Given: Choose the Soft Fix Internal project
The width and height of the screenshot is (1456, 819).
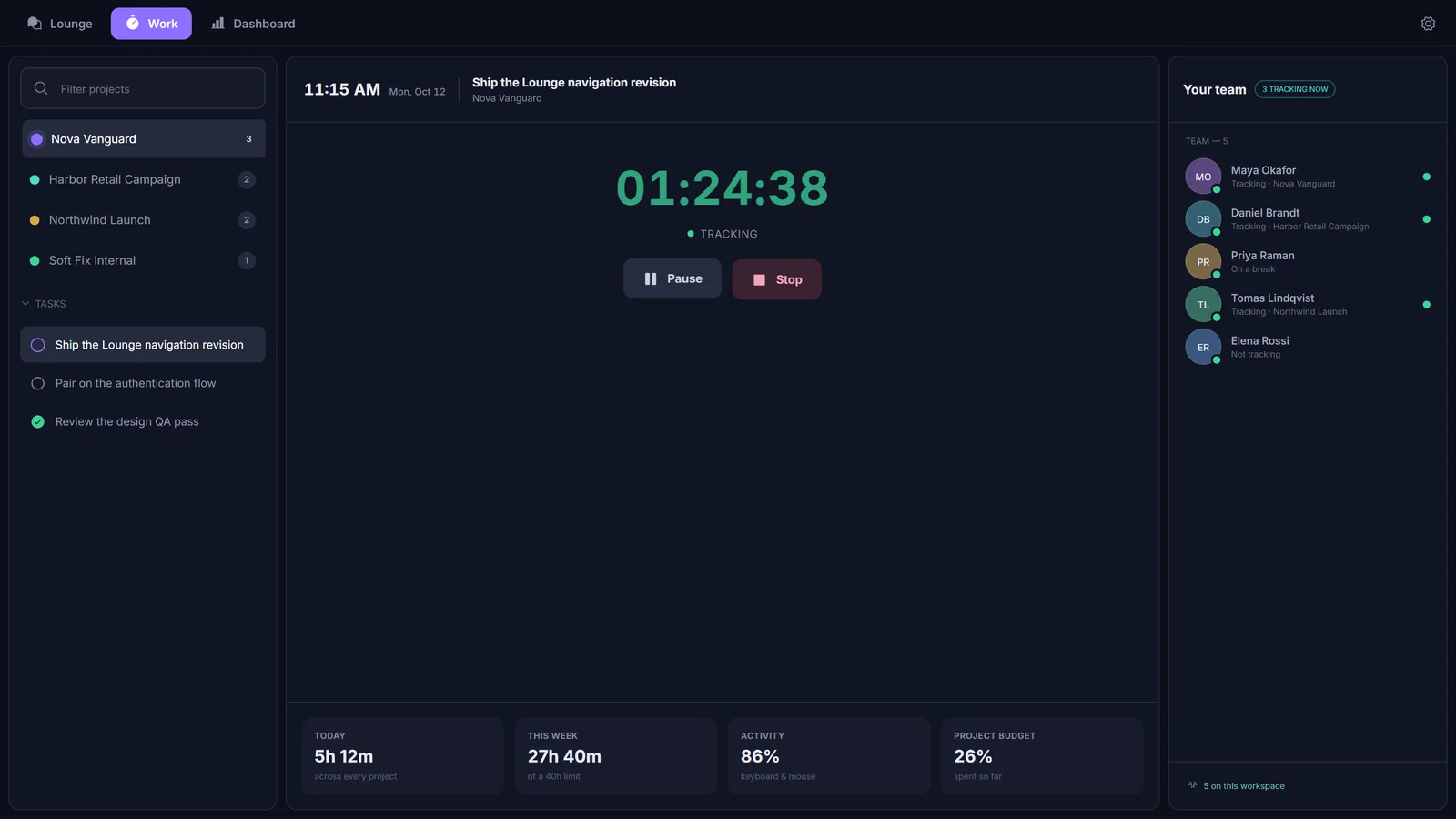Looking at the screenshot, I should point(144,260).
